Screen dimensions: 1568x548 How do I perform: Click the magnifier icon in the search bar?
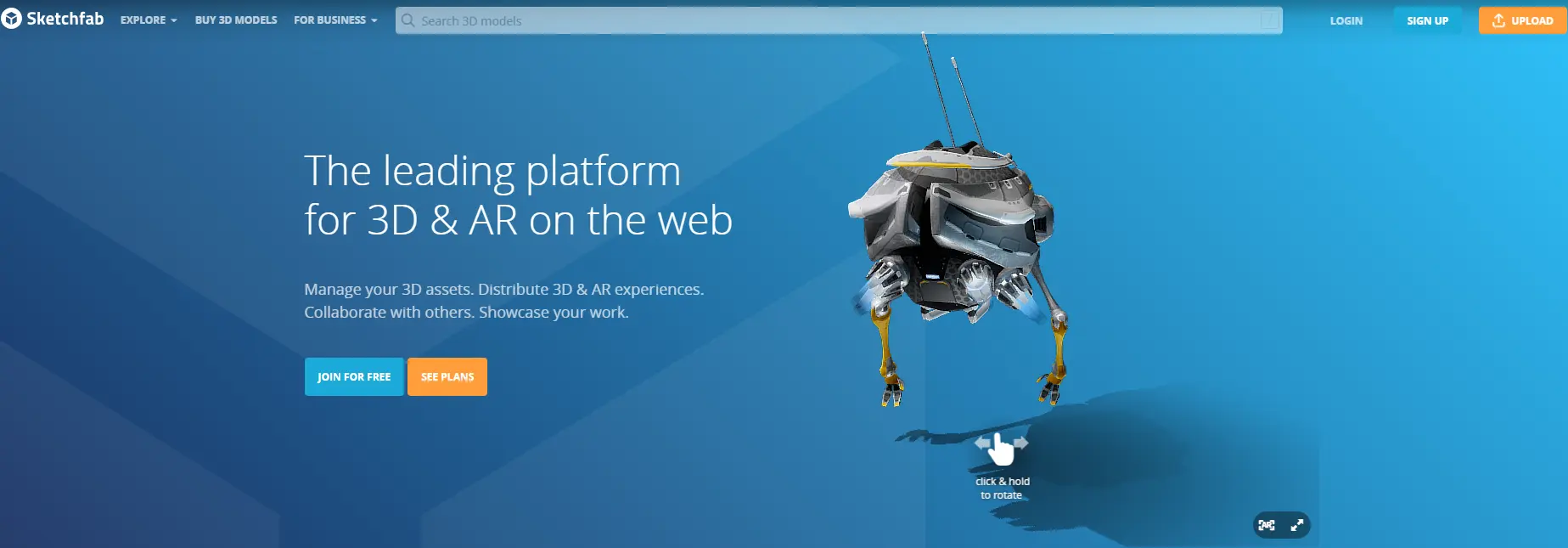[407, 20]
